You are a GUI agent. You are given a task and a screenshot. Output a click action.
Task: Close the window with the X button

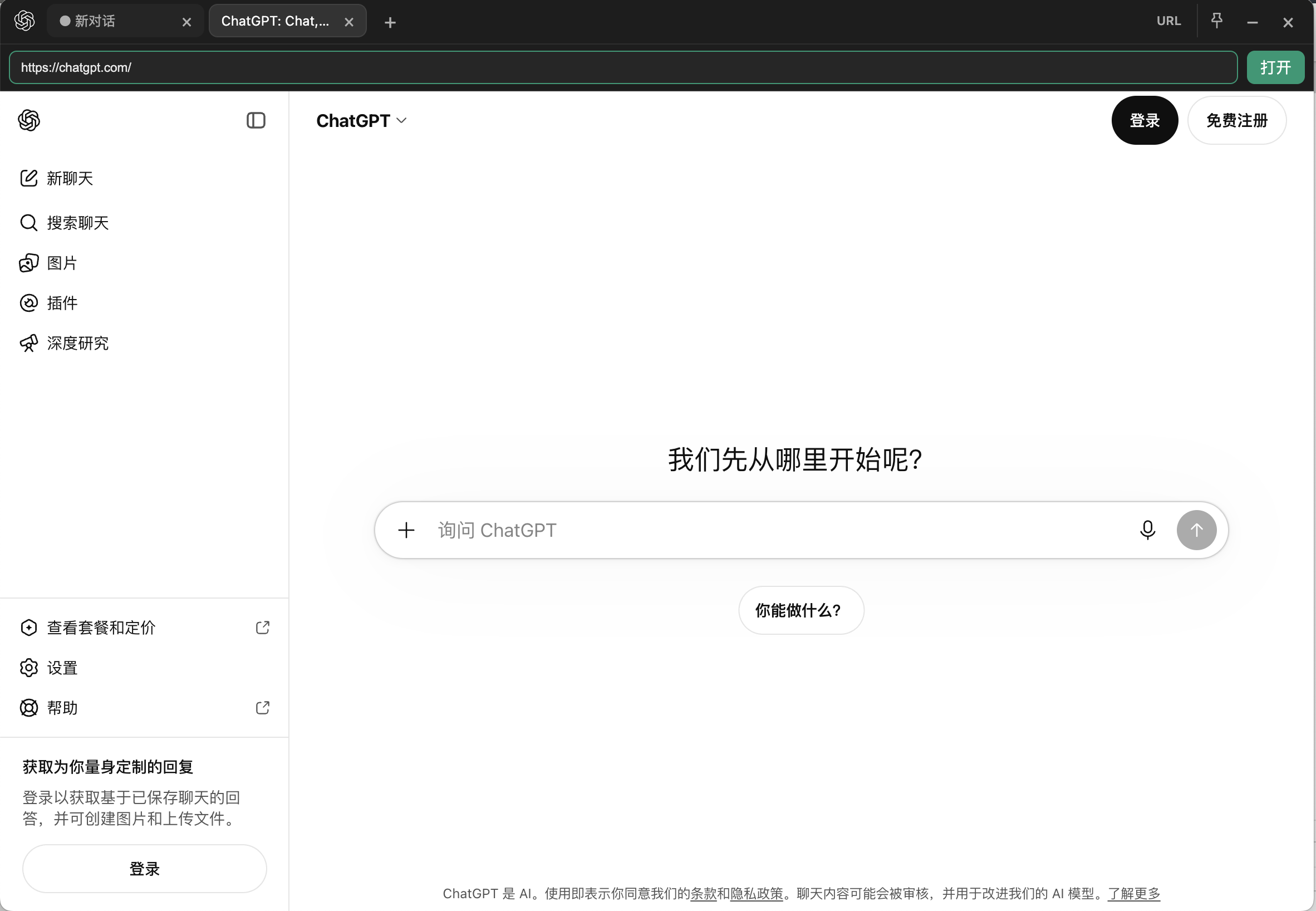(1288, 22)
